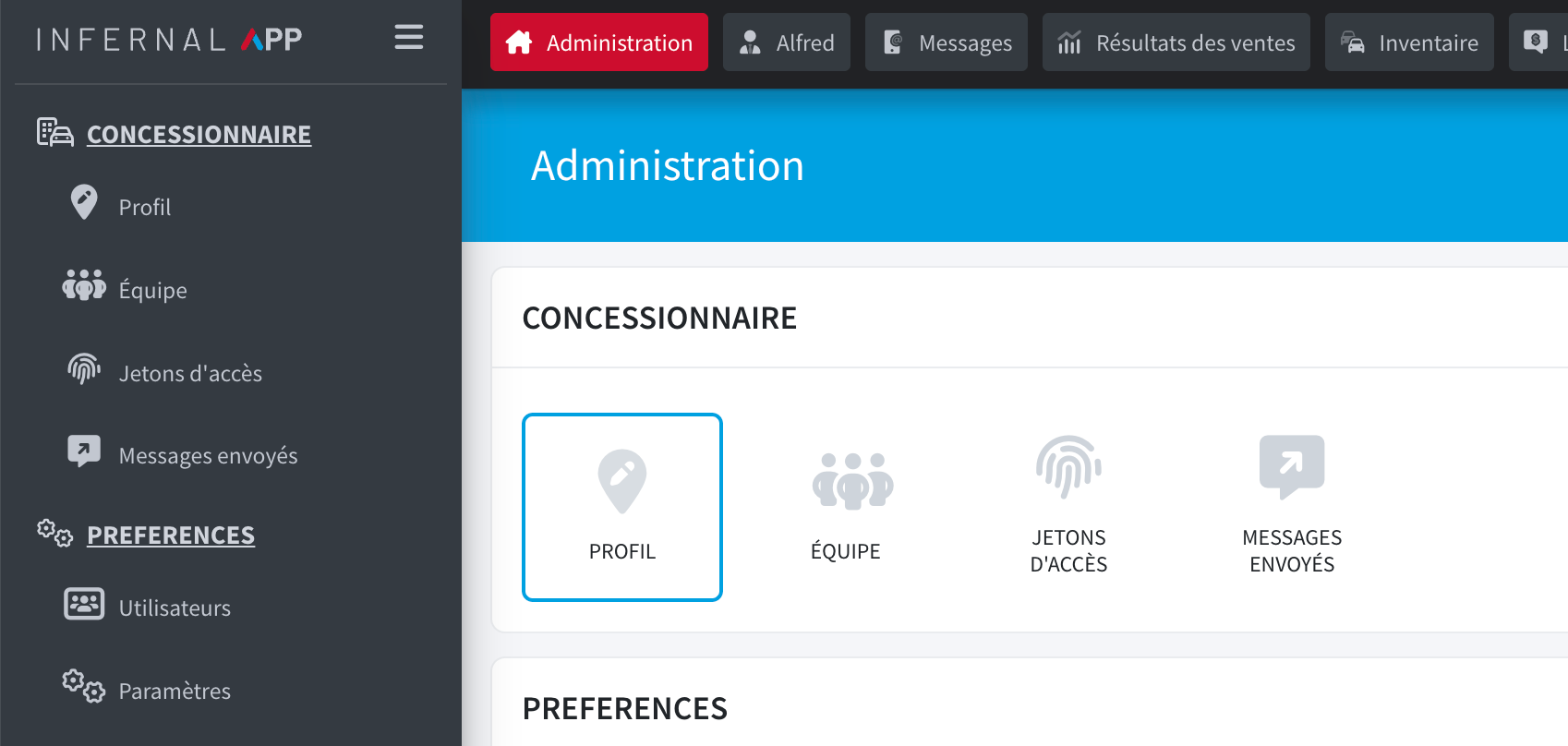The width and height of the screenshot is (1568, 746).
Task: Click the Utilisateurs icon in sidebar
Action: click(x=84, y=604)
